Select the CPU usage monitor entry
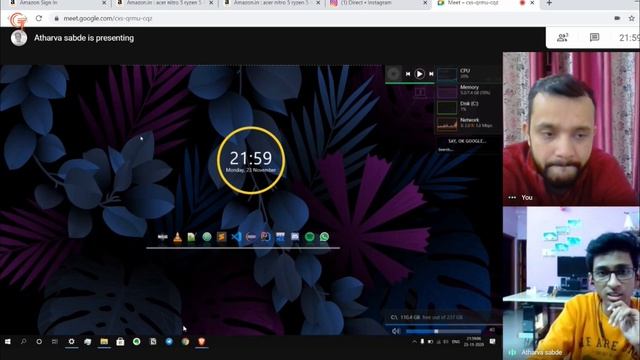 [x=468, y=73]
